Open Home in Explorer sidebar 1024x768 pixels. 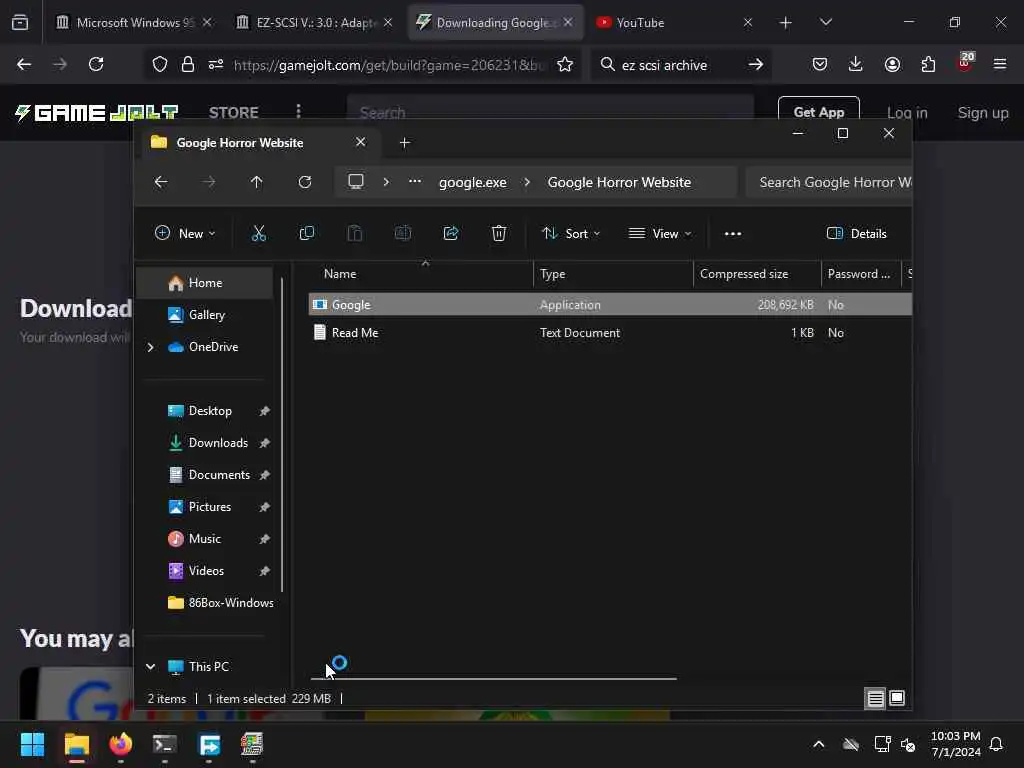click(204, 283)
